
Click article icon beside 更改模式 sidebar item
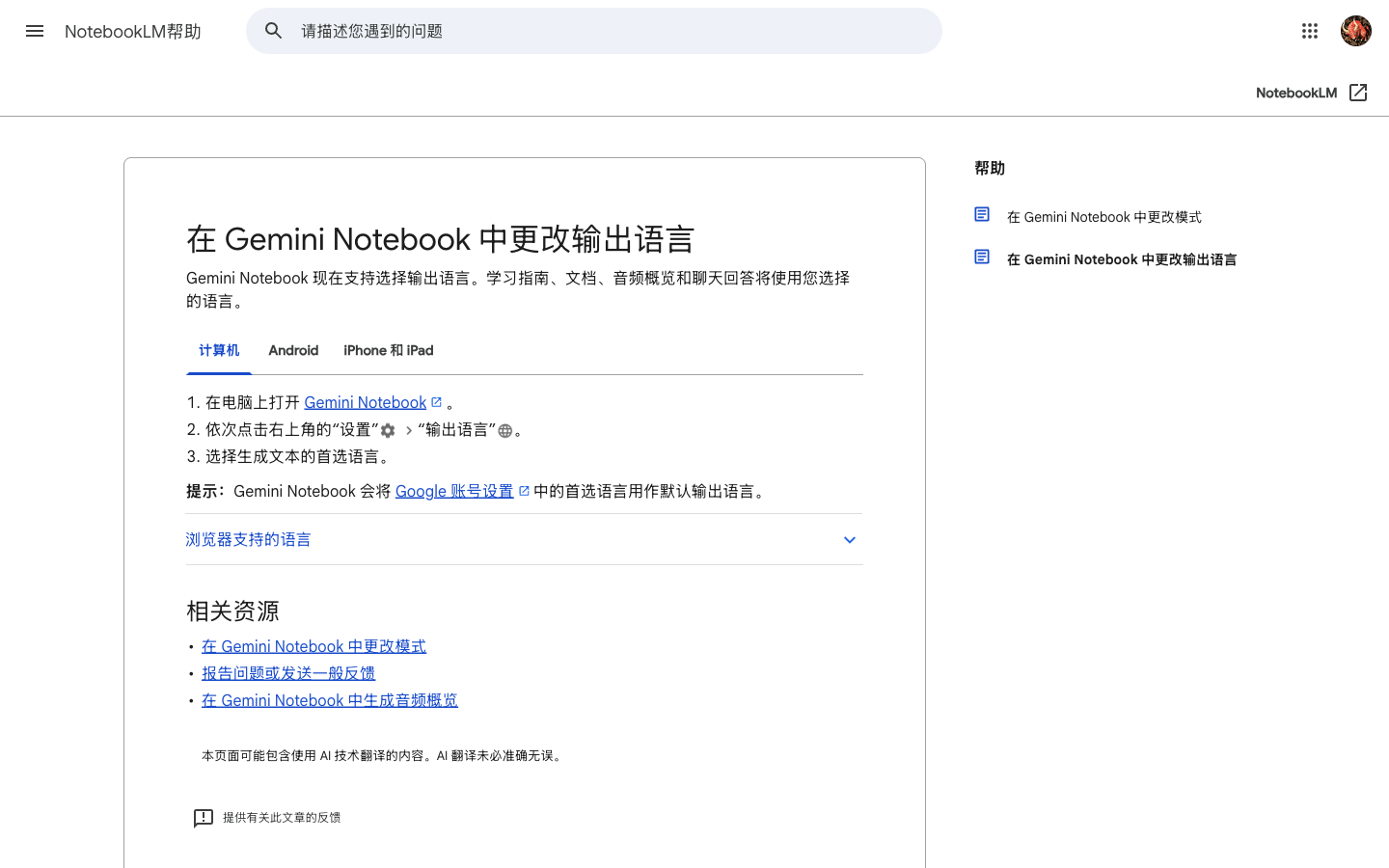982,214
